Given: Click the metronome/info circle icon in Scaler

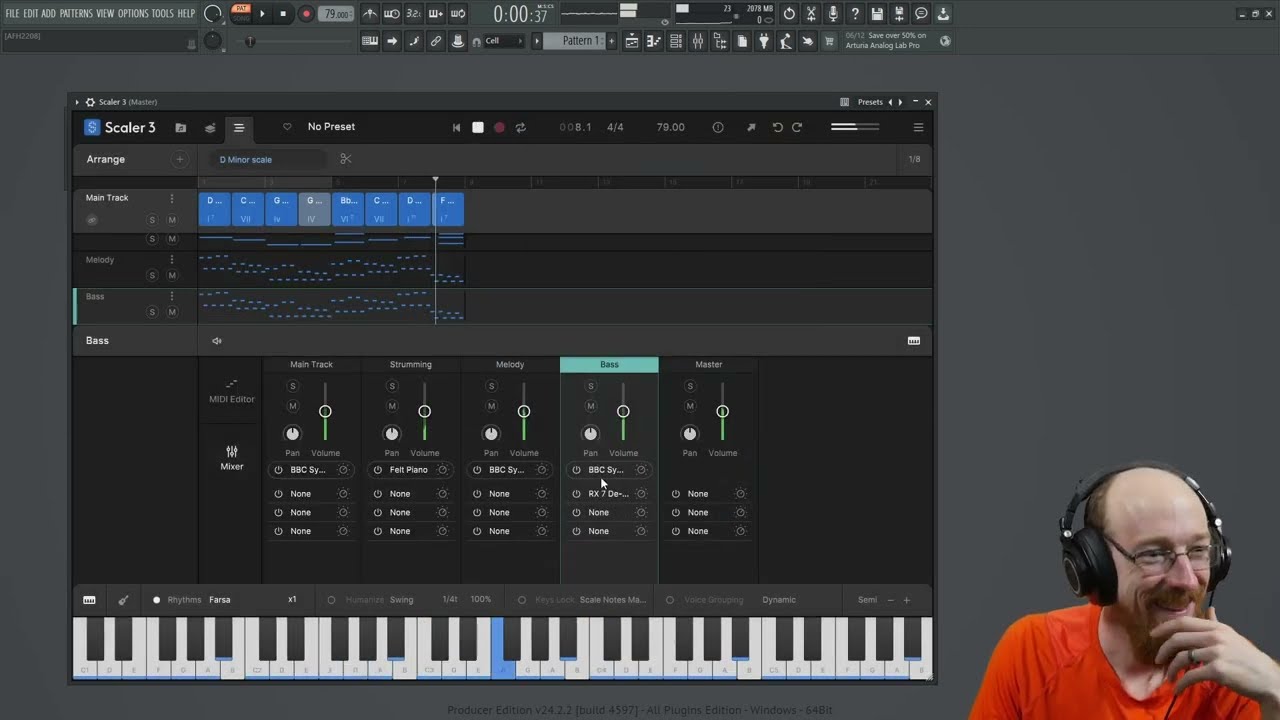Looking at the screenshot, I should pos(717,128).
